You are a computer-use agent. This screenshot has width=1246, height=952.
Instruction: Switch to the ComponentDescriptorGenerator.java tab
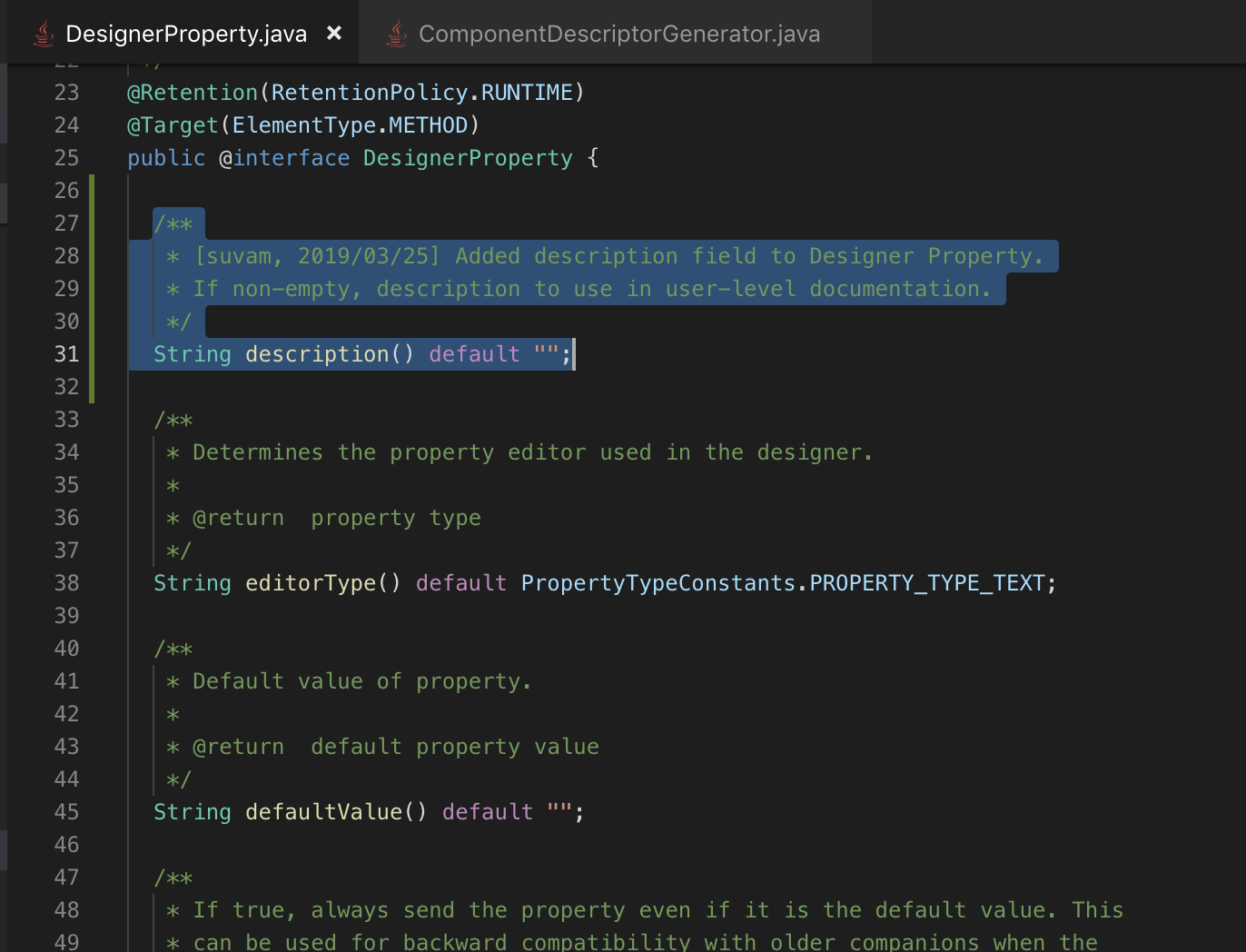click(618, 33)
